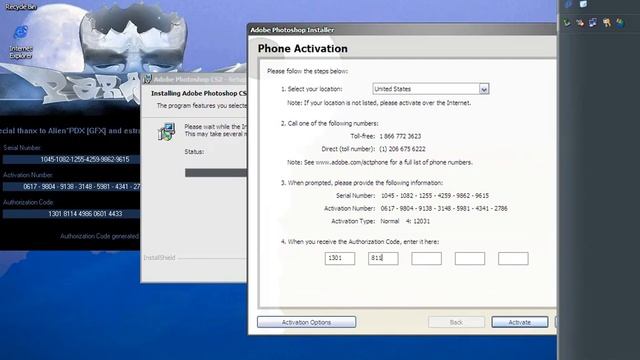The width and height of the screenshot is (640, 360).
Task: Click 'Authorization Code generated' text in keygen
Action: pyautogui.click(x=100, y=236)
